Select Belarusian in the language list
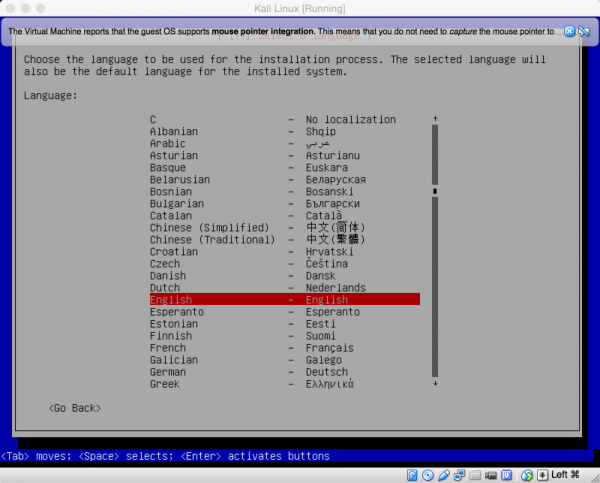The image size is (600, 483). coord(285,179)
